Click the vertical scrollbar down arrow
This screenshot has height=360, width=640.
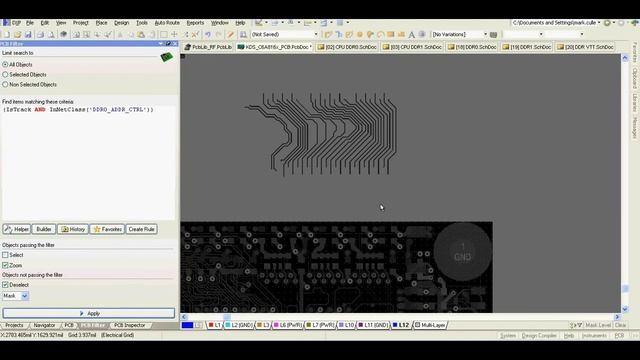(625, 309)
